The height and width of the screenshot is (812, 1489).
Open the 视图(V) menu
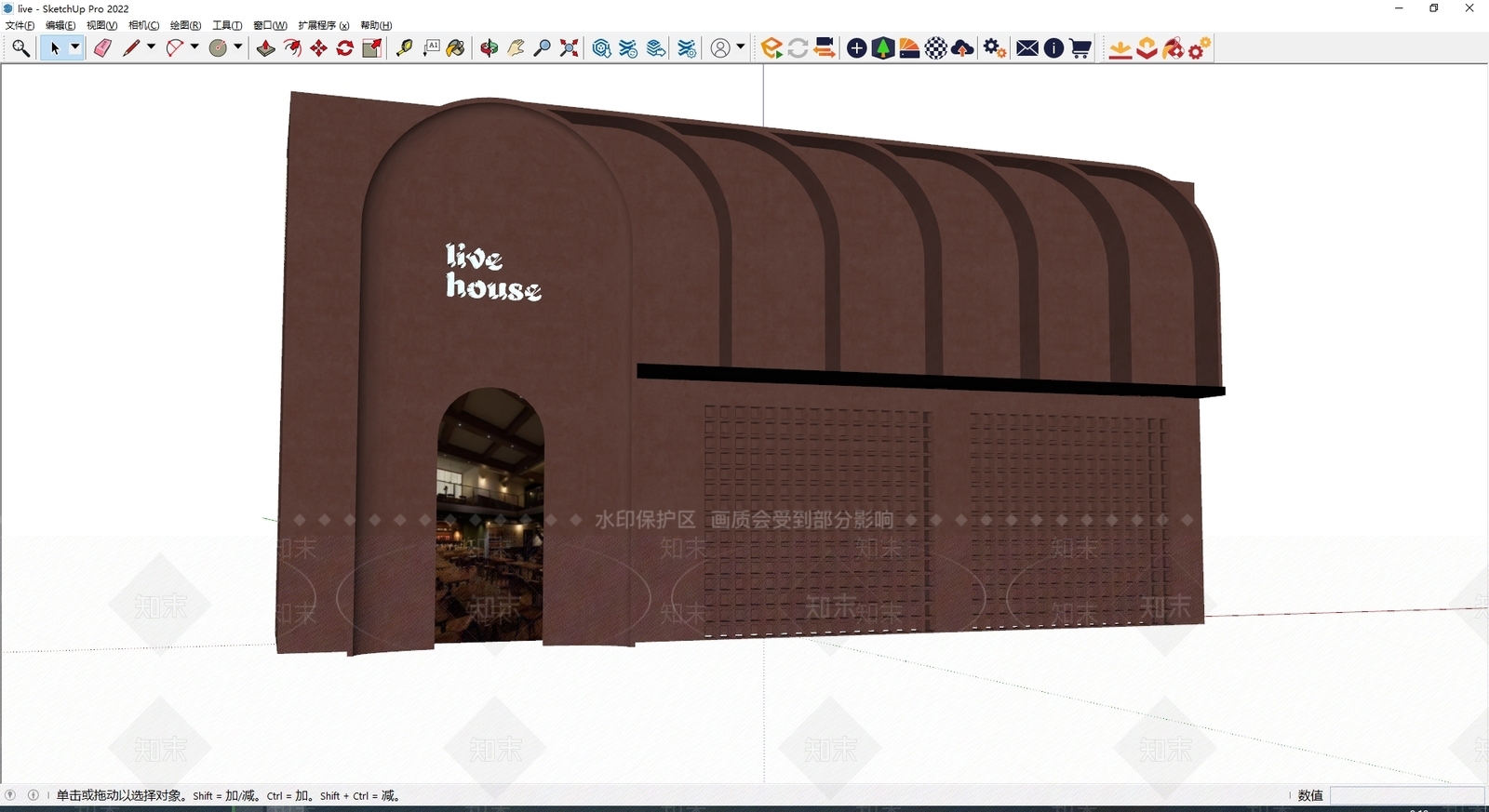pos(101,25)
